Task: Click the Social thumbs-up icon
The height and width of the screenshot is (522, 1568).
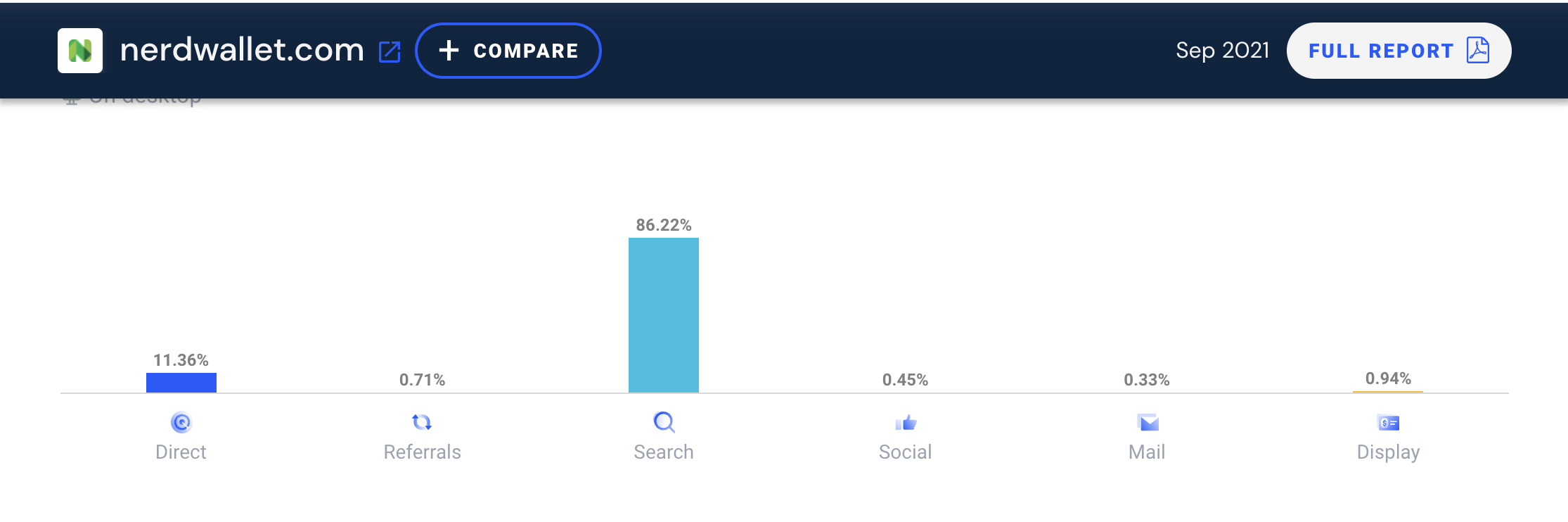Action: [x=906, y=422]
